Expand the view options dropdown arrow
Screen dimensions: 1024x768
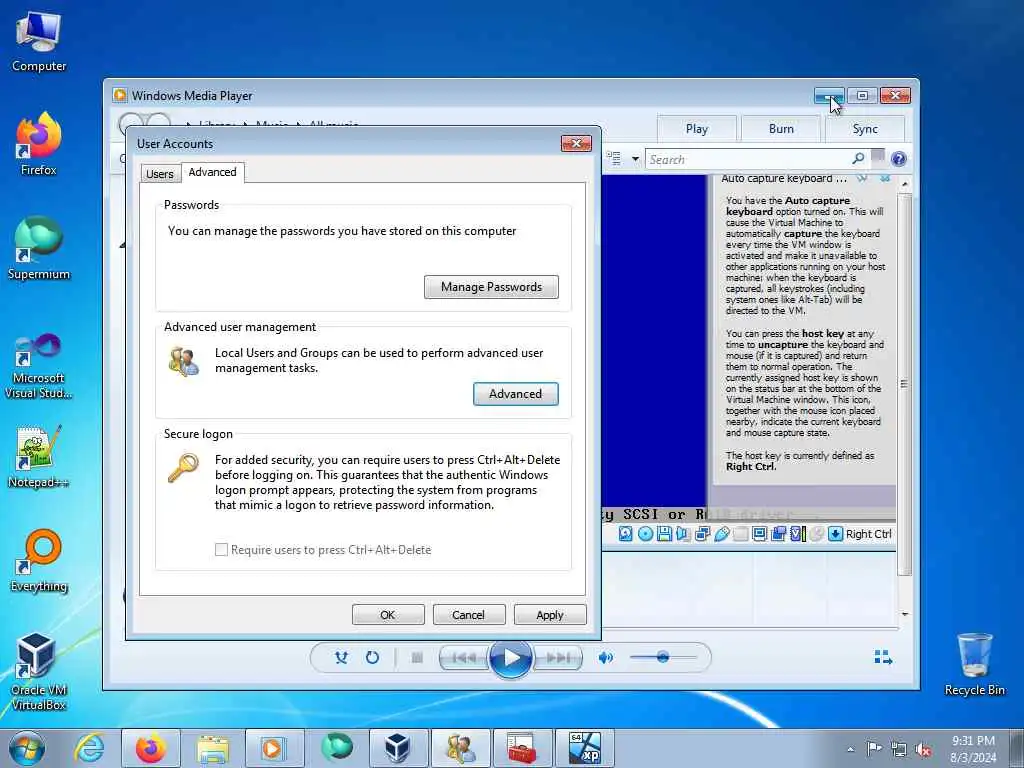635,159
